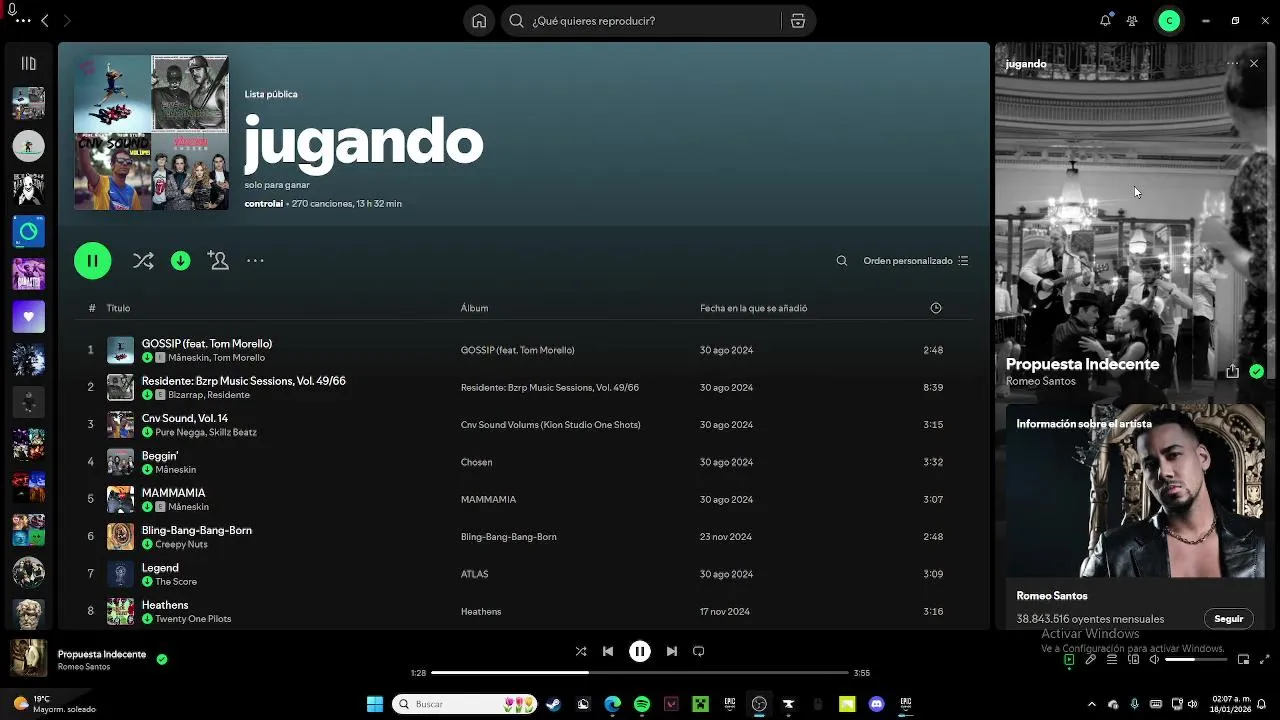Open artist Twenty One Pilots under Heathens
The image size is (1280, 720).
(x=193, y=619)
